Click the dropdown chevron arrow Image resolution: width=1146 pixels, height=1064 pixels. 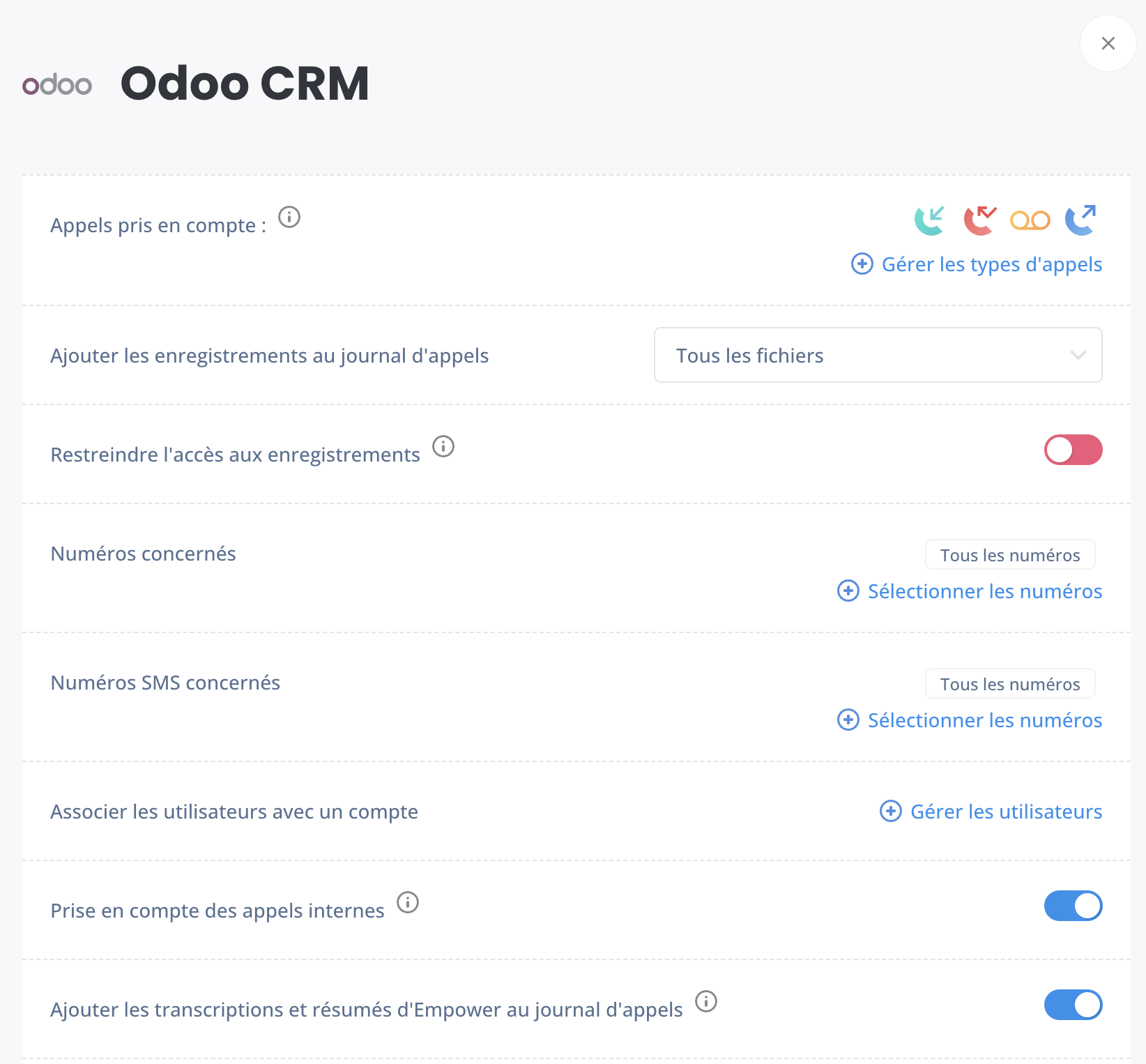coord(1078,355)
